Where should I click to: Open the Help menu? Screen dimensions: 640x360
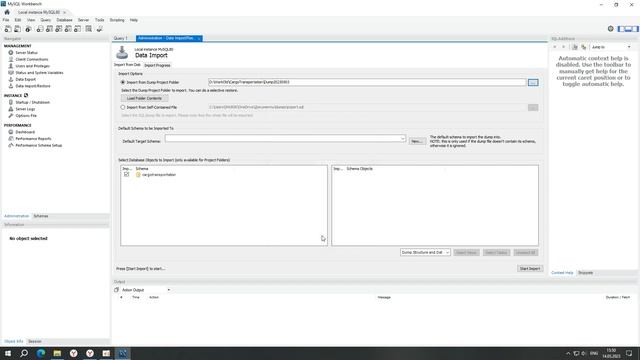pos(134,20)
